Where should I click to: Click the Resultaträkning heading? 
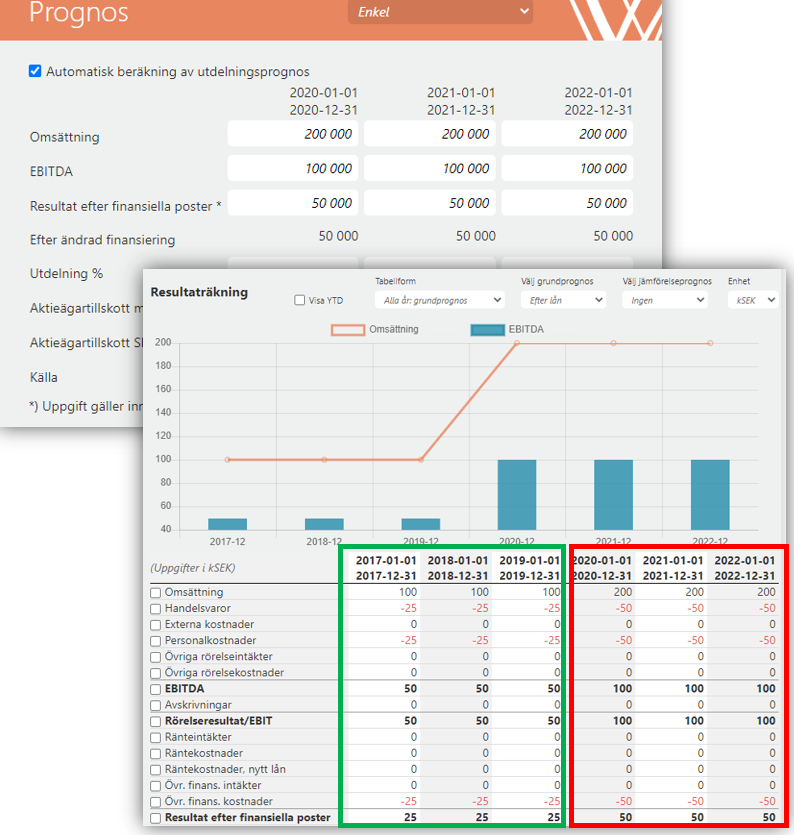coord(199,292)
